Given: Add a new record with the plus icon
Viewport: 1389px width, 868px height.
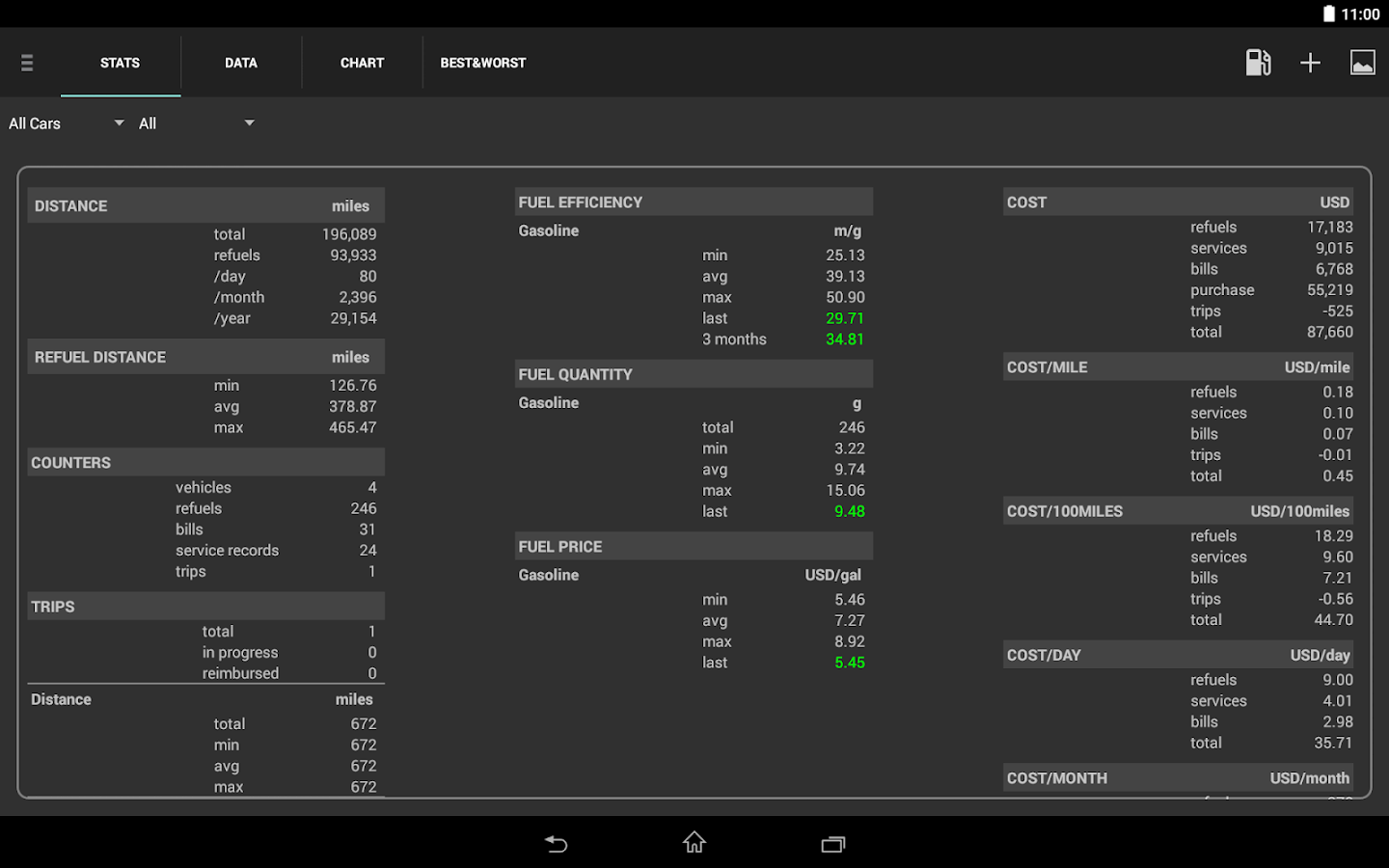Looking at the screenshot, I should 1310,62.
